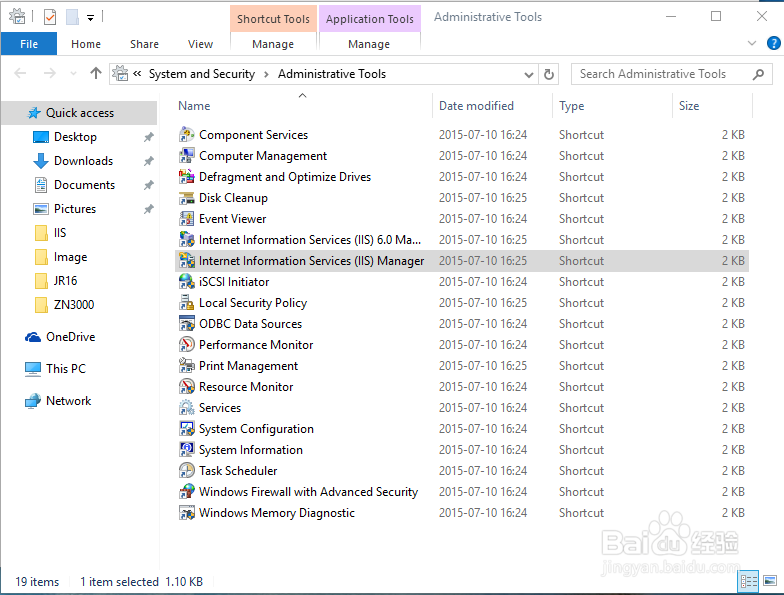Image resolution: width=784 pixels, height=595 pixels.
Task: Open the recent locations dropdown arrow
Action: tap(74, 74)
